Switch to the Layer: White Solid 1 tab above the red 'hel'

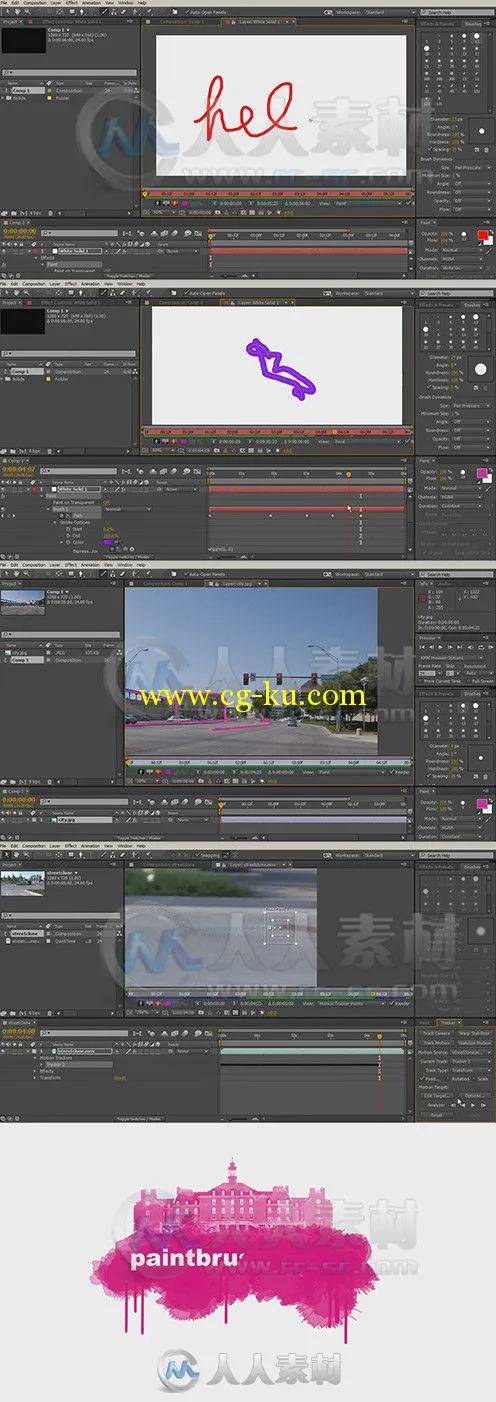pyautogui.click(x=258, y=22)
